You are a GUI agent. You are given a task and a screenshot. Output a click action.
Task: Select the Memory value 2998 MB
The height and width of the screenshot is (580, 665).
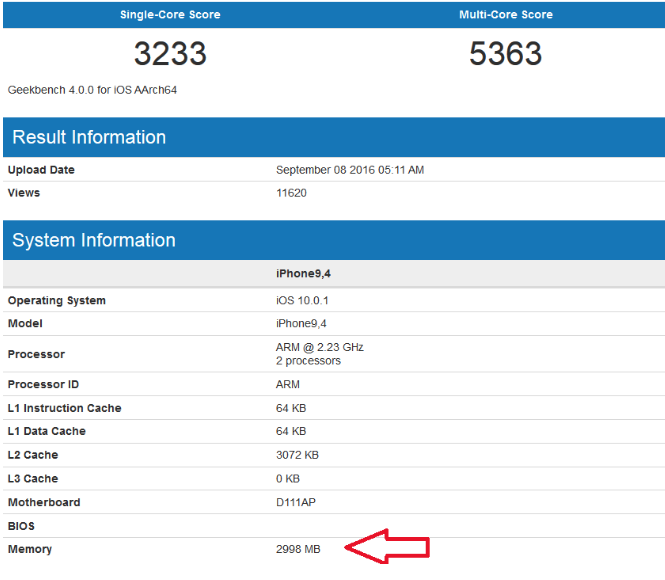(x=298, y=549)
